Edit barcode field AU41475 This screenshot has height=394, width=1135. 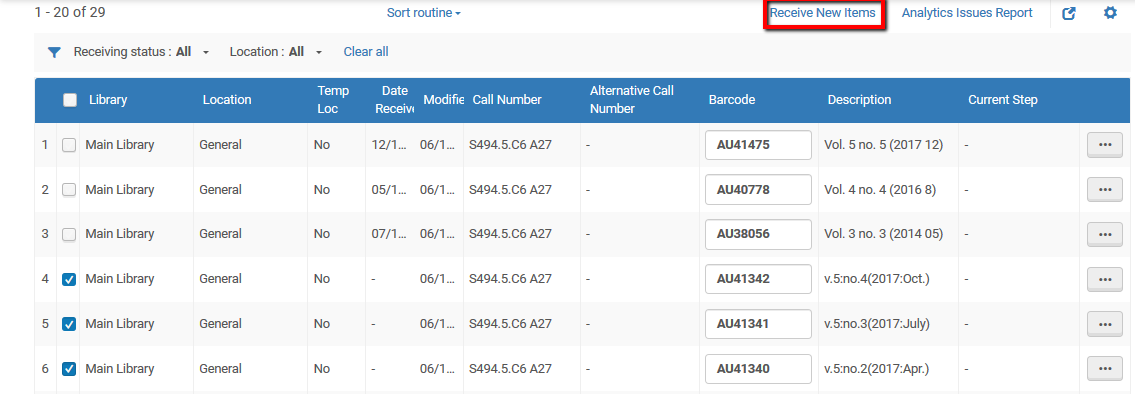[x=758, y=145]
